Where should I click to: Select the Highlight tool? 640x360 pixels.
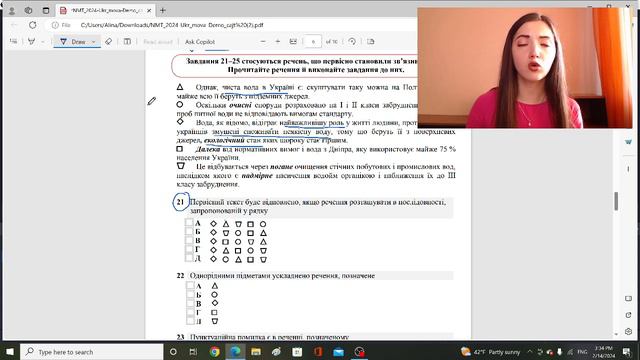31,42
